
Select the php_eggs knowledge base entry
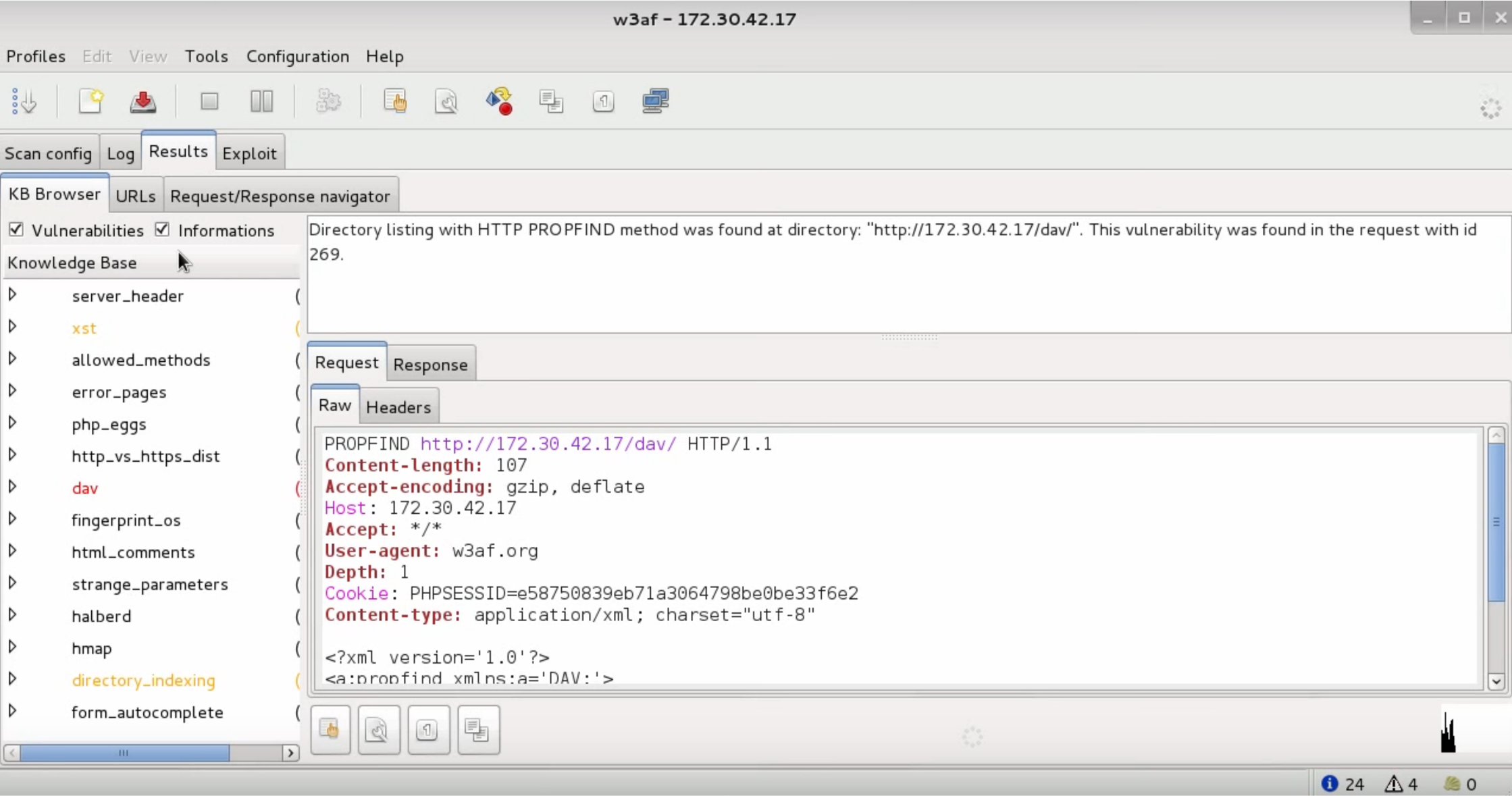[109, 424]
